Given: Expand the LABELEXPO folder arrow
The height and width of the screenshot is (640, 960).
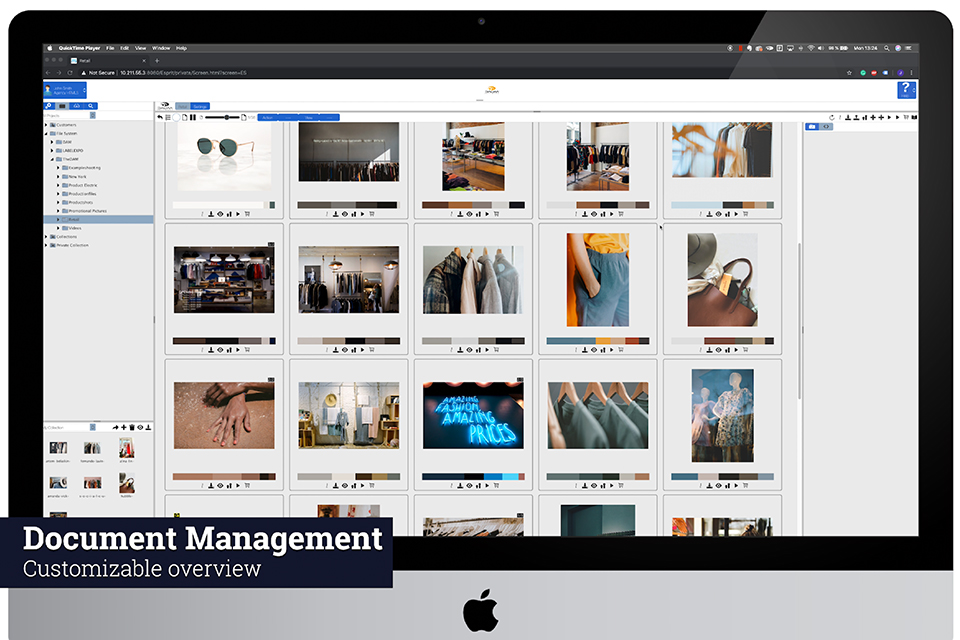Looking at the screenshot, I should pos(52,150).
